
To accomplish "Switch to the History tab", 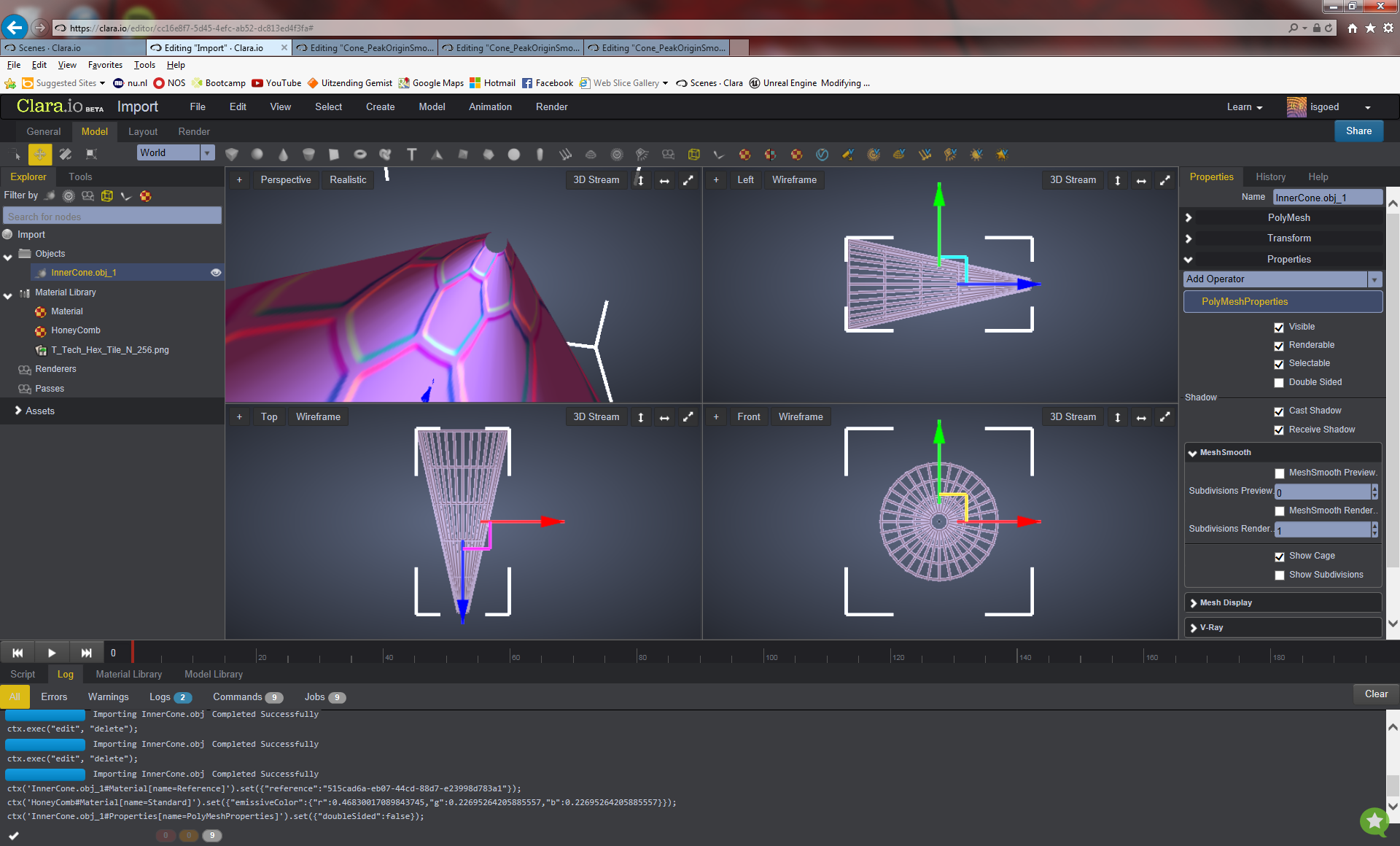I will (x=1270, y=176).
